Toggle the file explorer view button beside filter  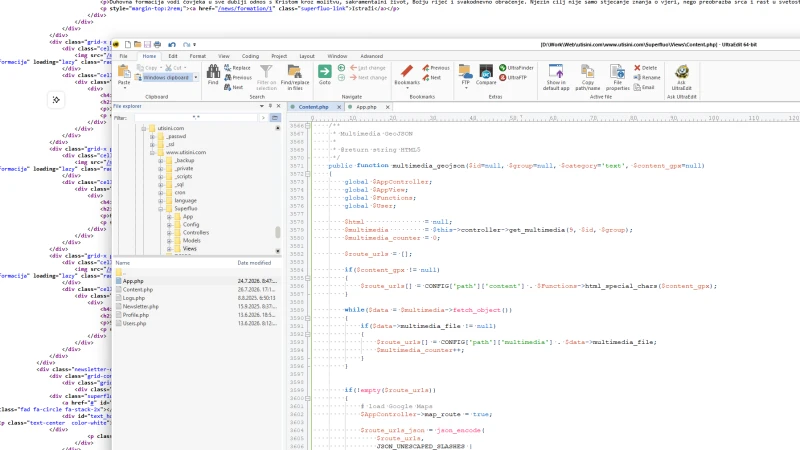[x=274, y=117]
